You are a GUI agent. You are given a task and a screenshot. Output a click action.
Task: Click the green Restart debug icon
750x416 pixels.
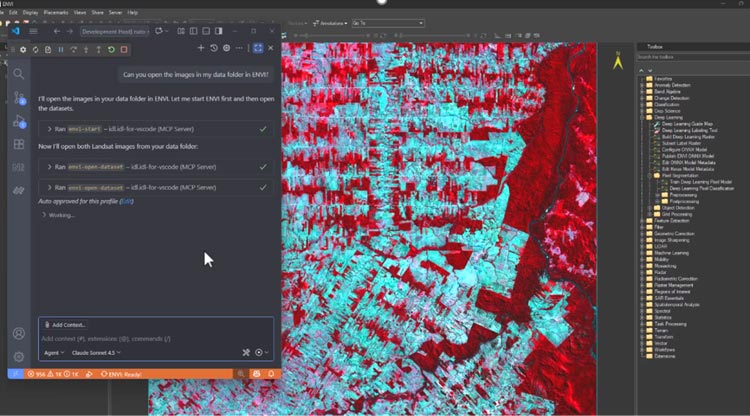coord(111,49)
